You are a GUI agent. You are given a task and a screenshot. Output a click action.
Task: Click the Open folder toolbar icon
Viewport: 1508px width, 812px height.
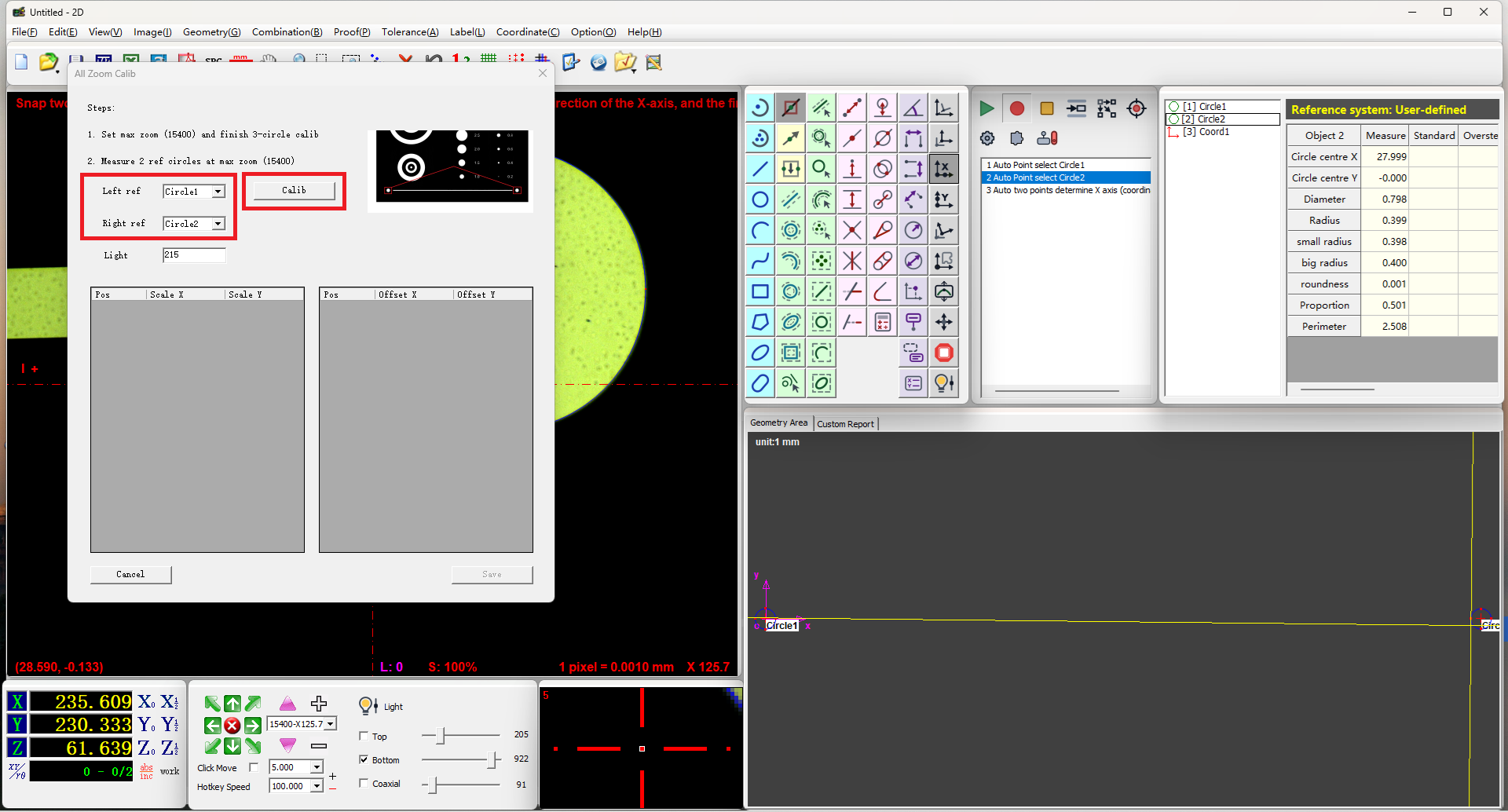(49, 62)
